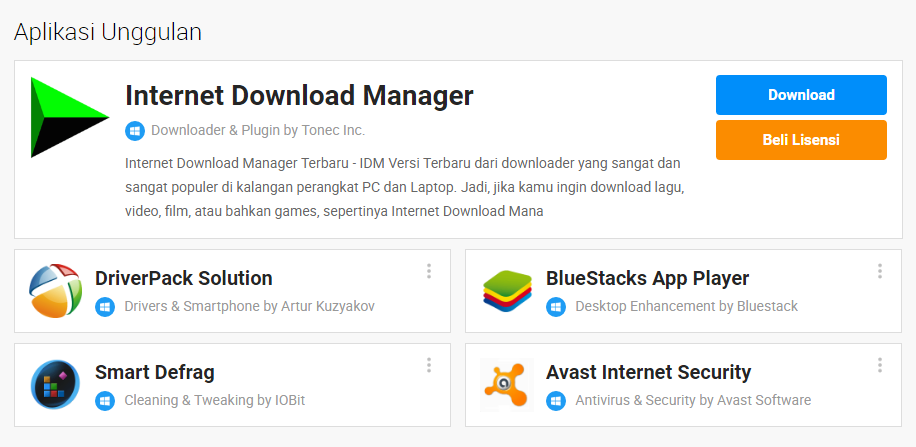Click the DriverPack Solution app icon
The image size is (916, 447).
click(55, 290)
